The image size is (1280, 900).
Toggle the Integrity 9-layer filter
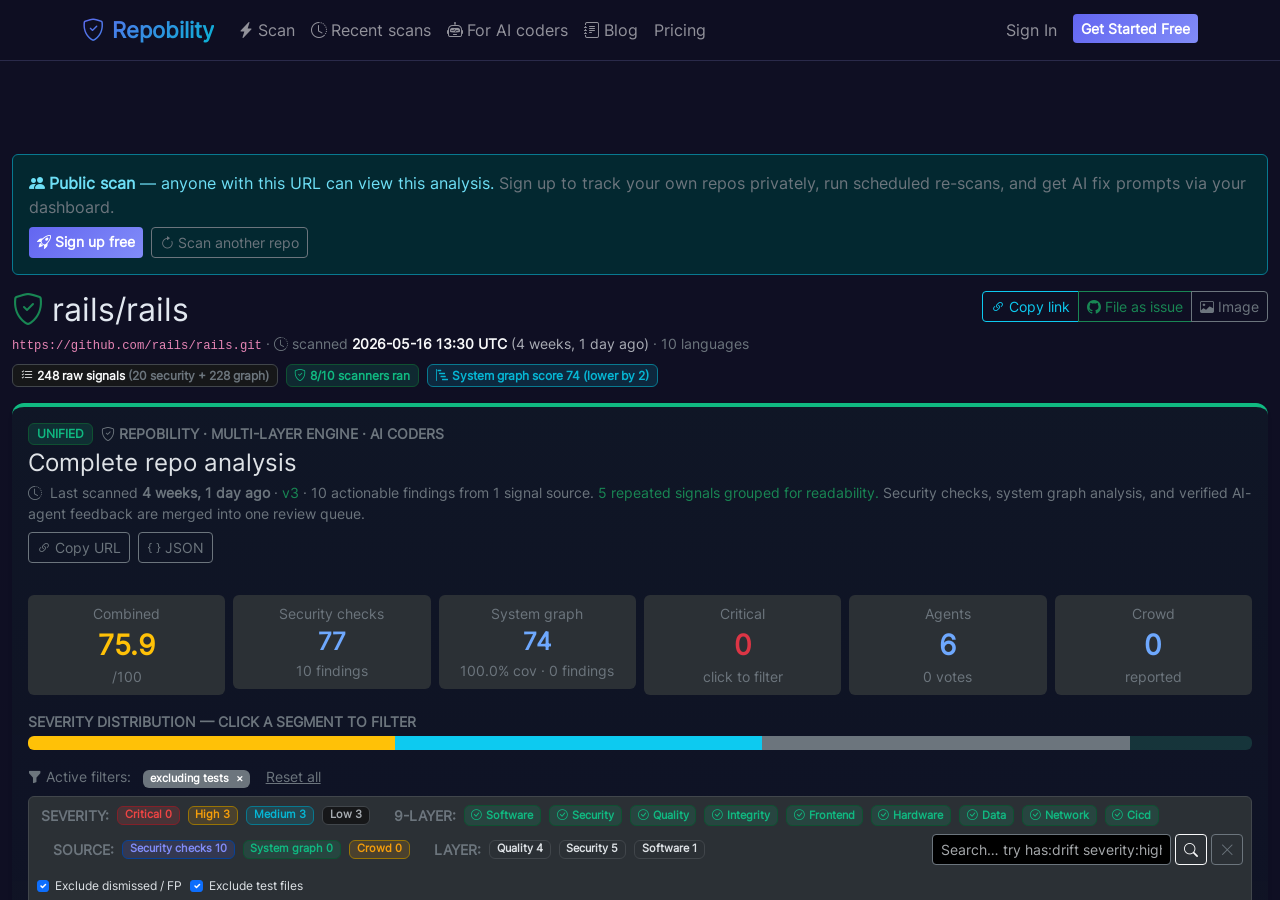pos(741,815)
